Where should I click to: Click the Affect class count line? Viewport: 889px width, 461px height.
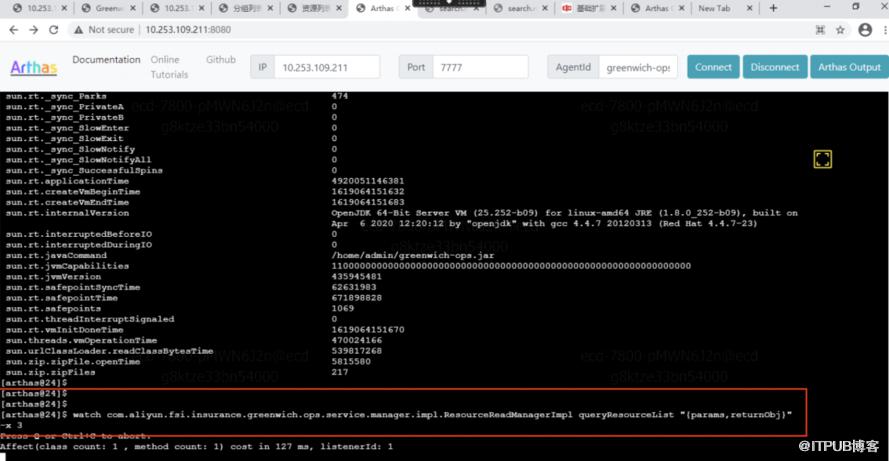pos(196,446)
